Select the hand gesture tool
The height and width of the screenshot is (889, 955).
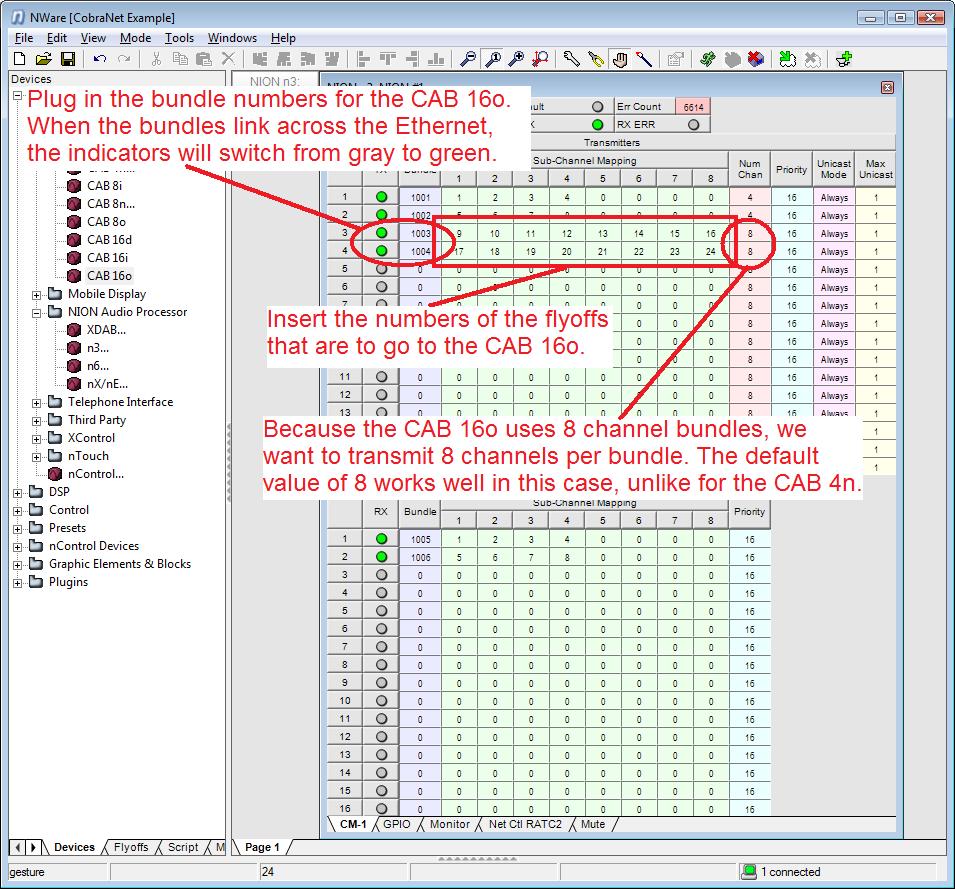point(620,60)
